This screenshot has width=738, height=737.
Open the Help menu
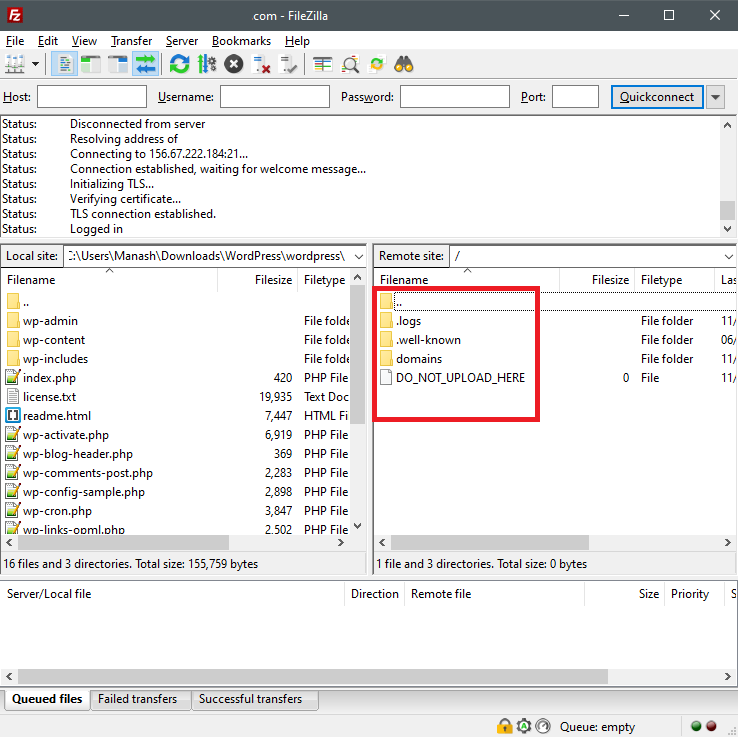click(297, 41)
